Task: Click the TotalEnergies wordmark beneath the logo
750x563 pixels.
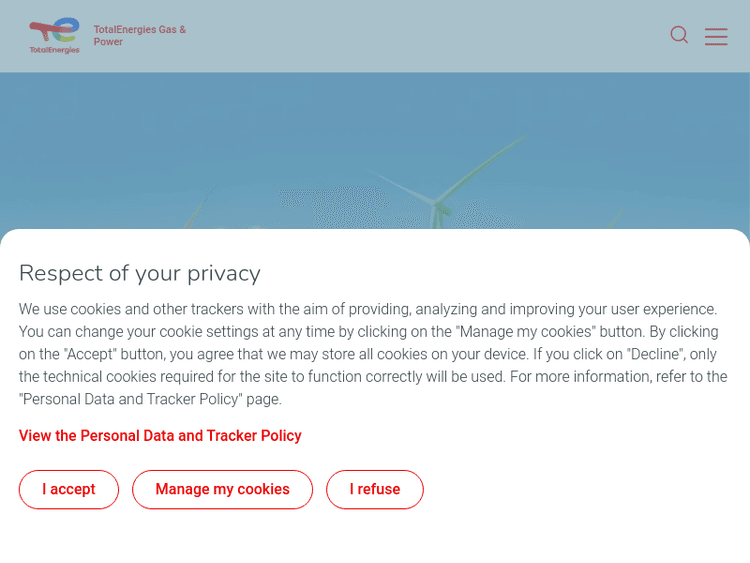Action: point(54,50)
